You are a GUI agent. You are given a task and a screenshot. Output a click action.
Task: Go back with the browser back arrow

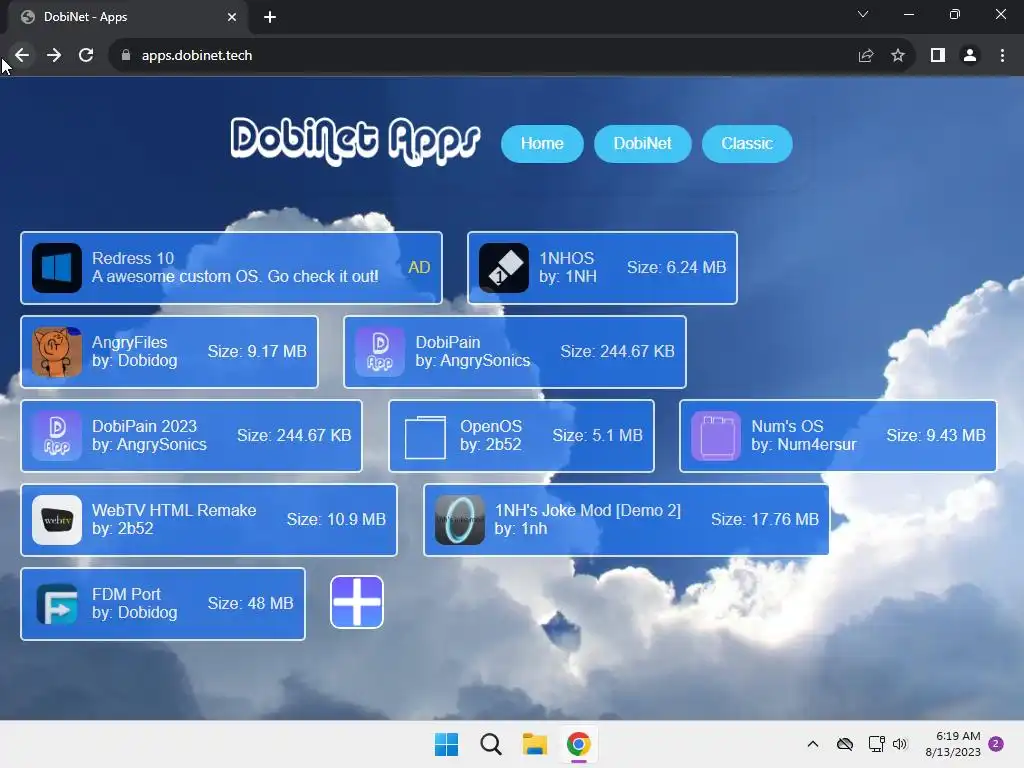click(x=22, y=56)
